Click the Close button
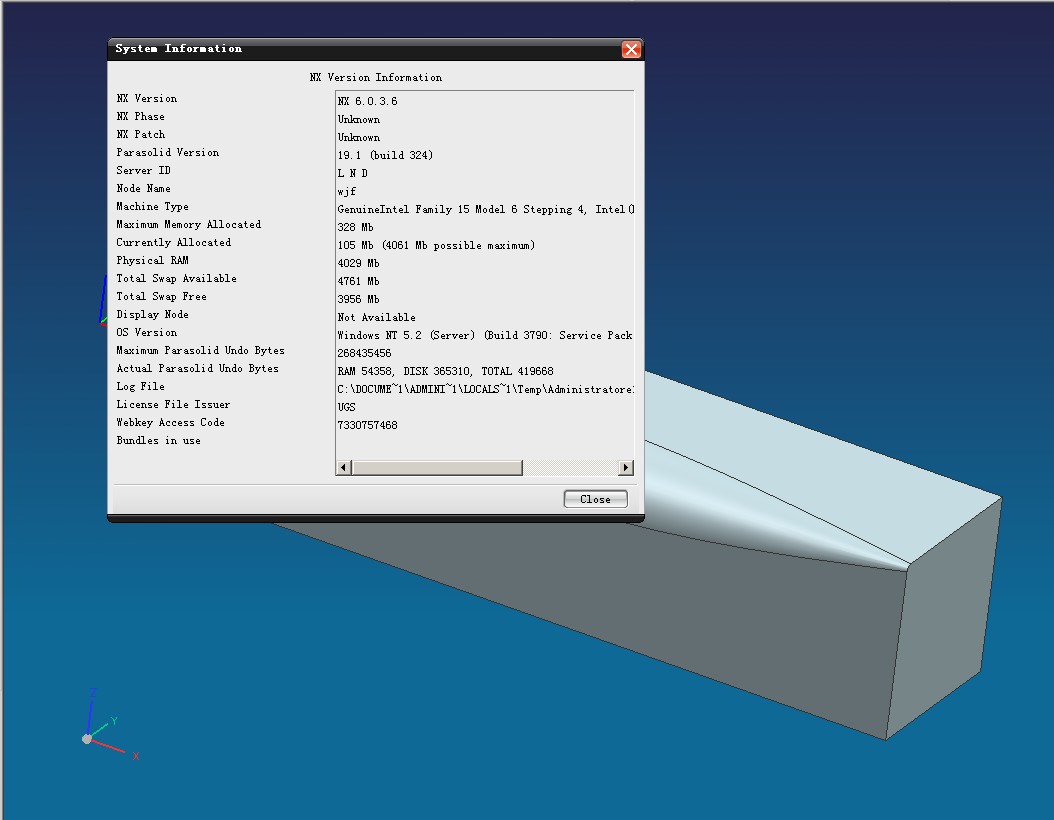 [x=595, y=499]
